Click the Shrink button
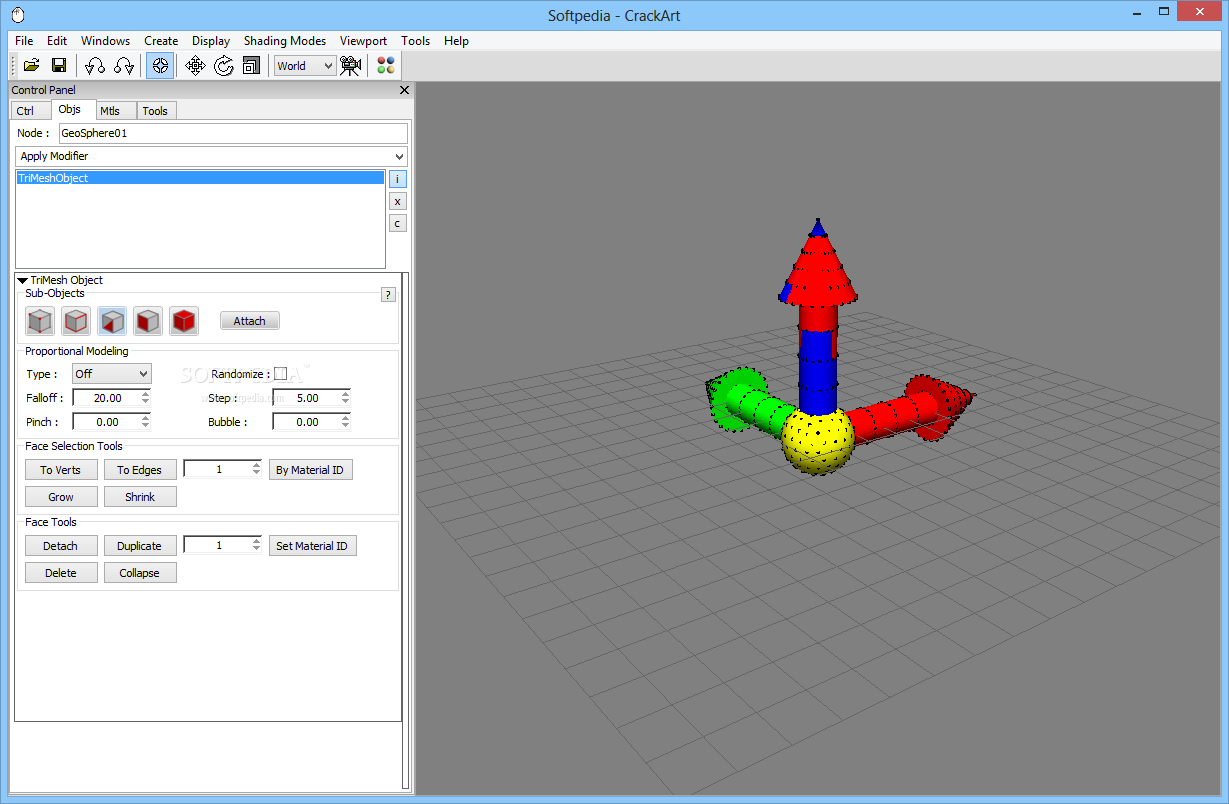Viewport: 1229px width, 804px height. pyautogui.click(x=140, y=497)
